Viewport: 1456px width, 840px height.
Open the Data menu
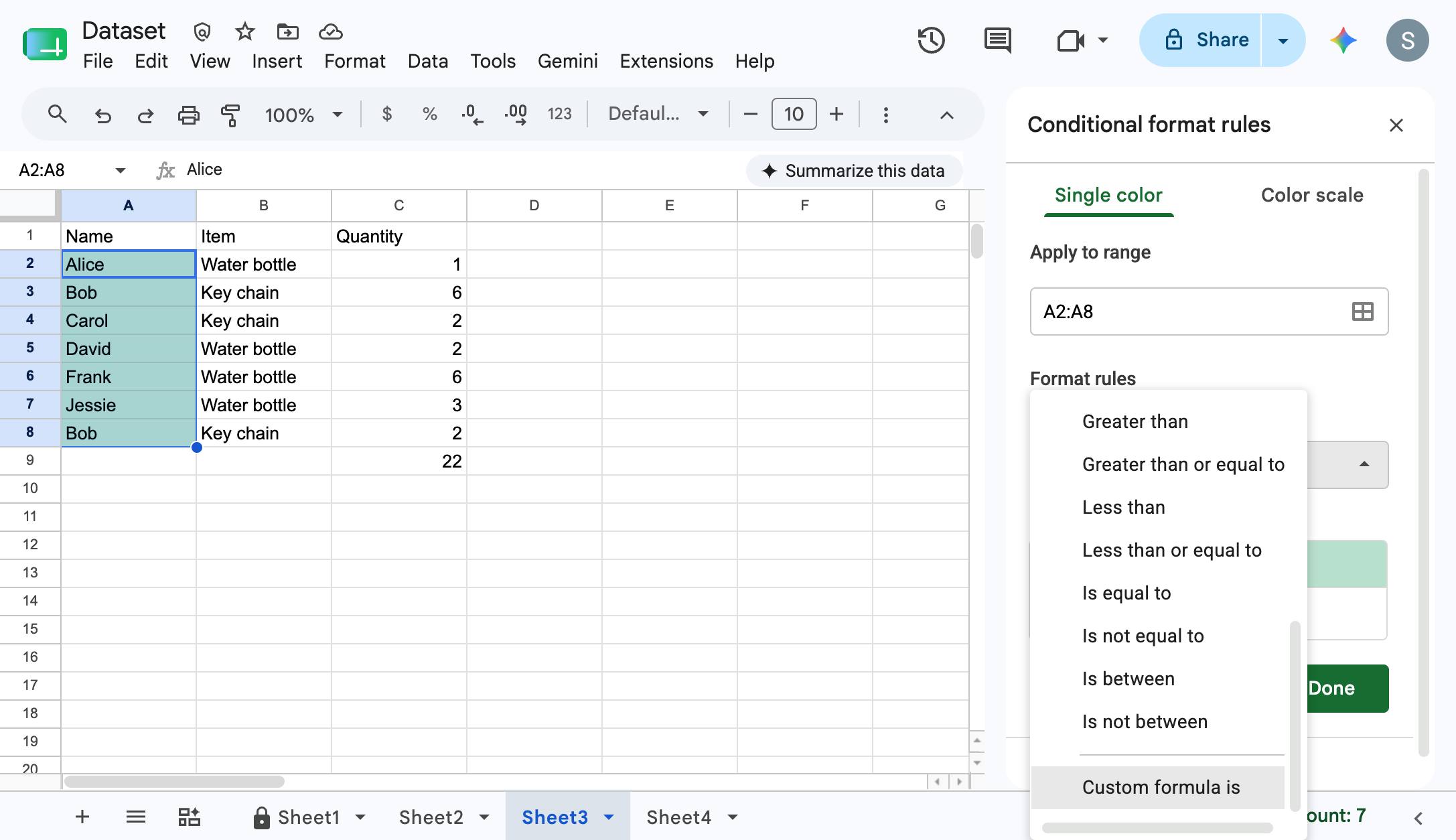tap(428, 61)
